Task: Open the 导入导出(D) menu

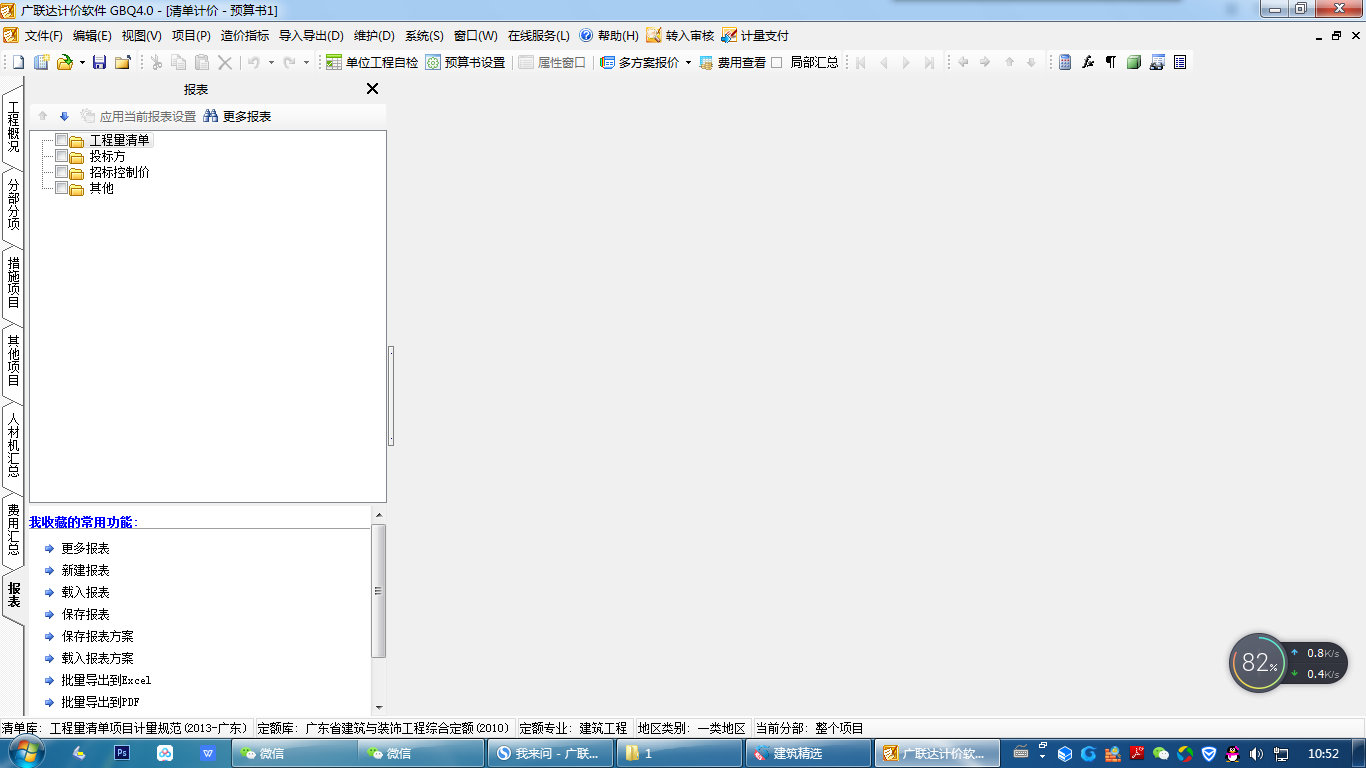Action: click(x=311, y=35)
